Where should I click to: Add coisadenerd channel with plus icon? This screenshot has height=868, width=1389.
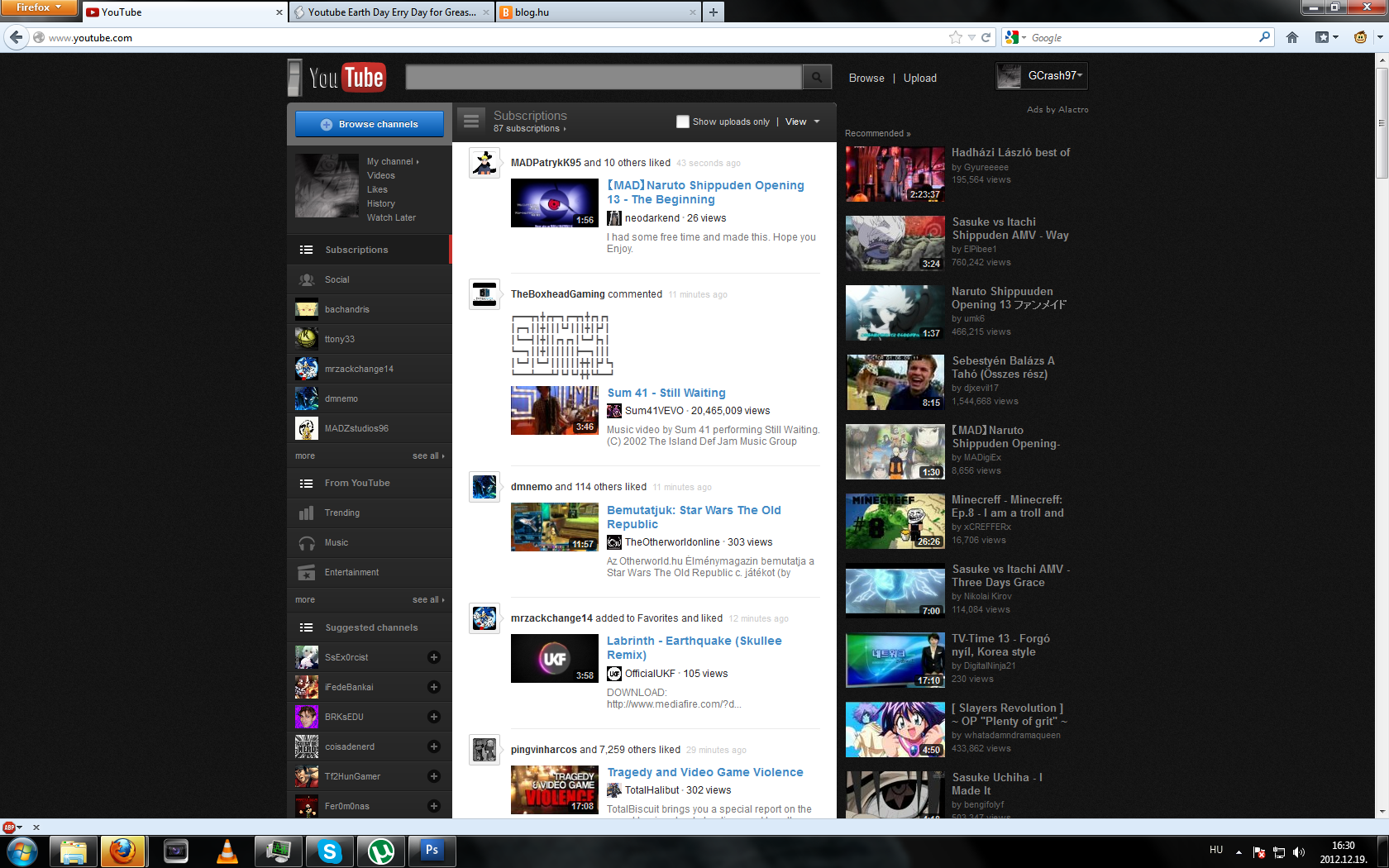click(x=433, y=746)
